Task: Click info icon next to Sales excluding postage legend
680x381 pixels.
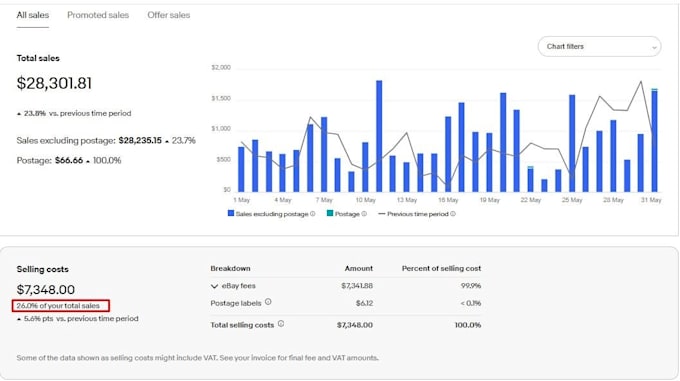Action: (x=313, y=214)
